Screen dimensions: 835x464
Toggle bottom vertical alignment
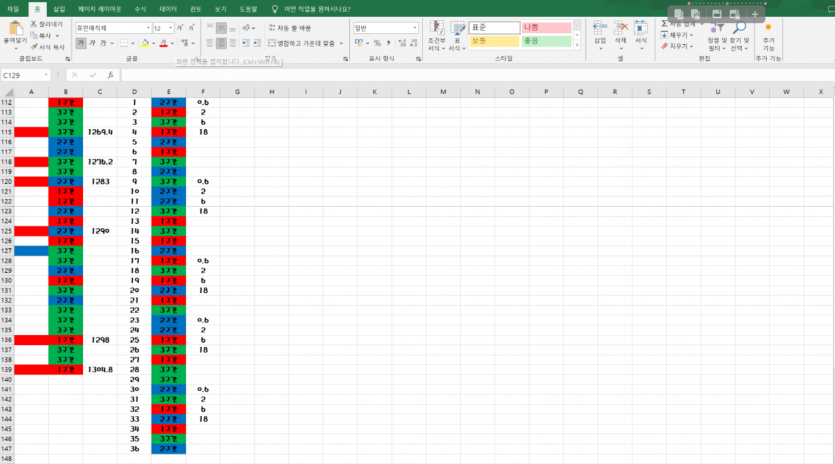232,28
